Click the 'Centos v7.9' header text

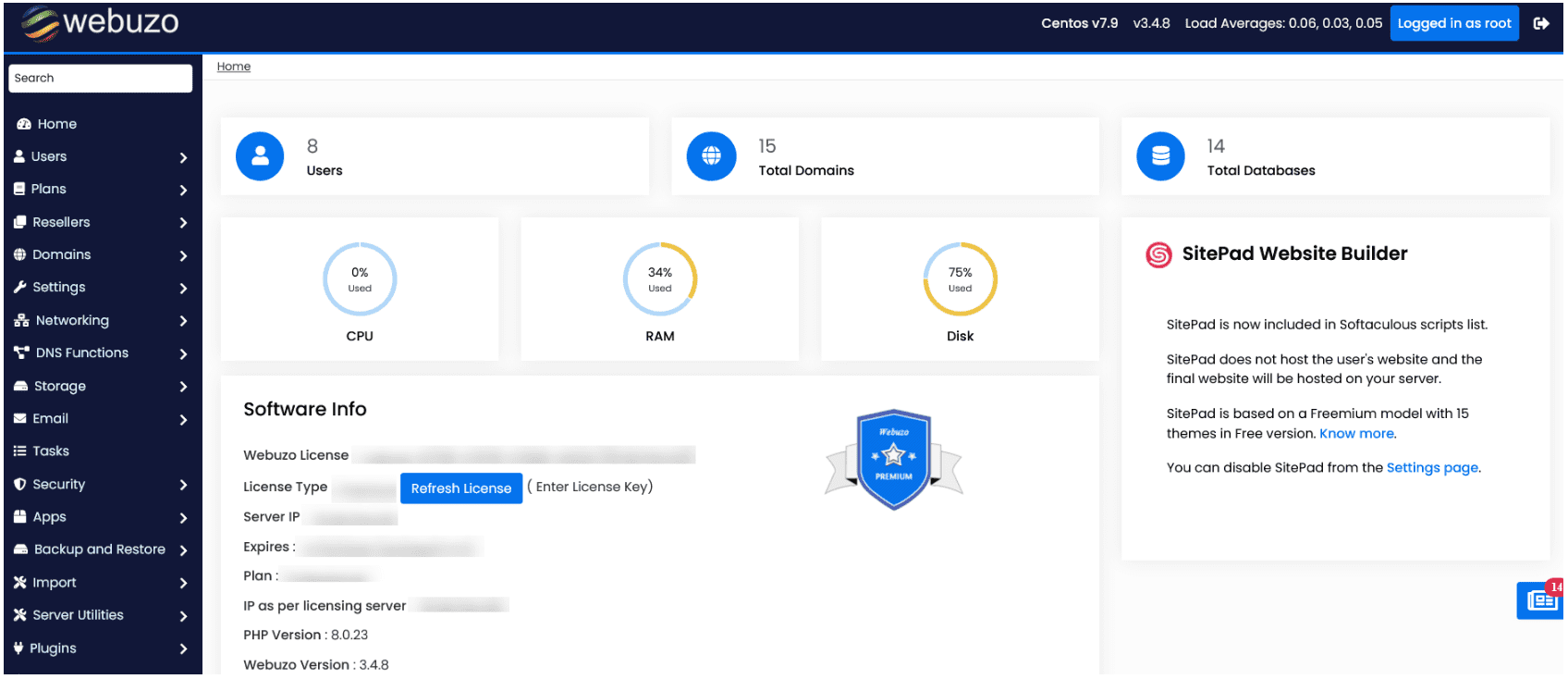click(x=1080, y=23)
